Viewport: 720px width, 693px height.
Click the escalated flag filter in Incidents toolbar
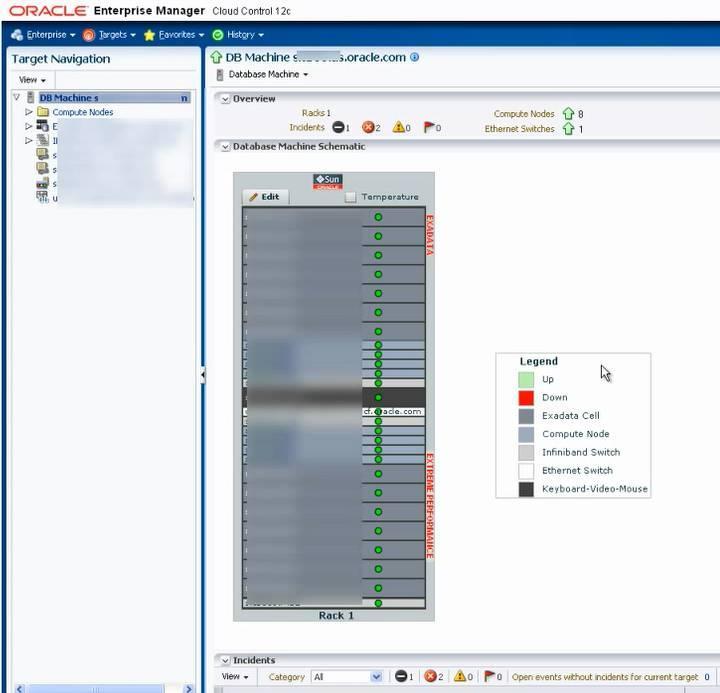(489, 676)
